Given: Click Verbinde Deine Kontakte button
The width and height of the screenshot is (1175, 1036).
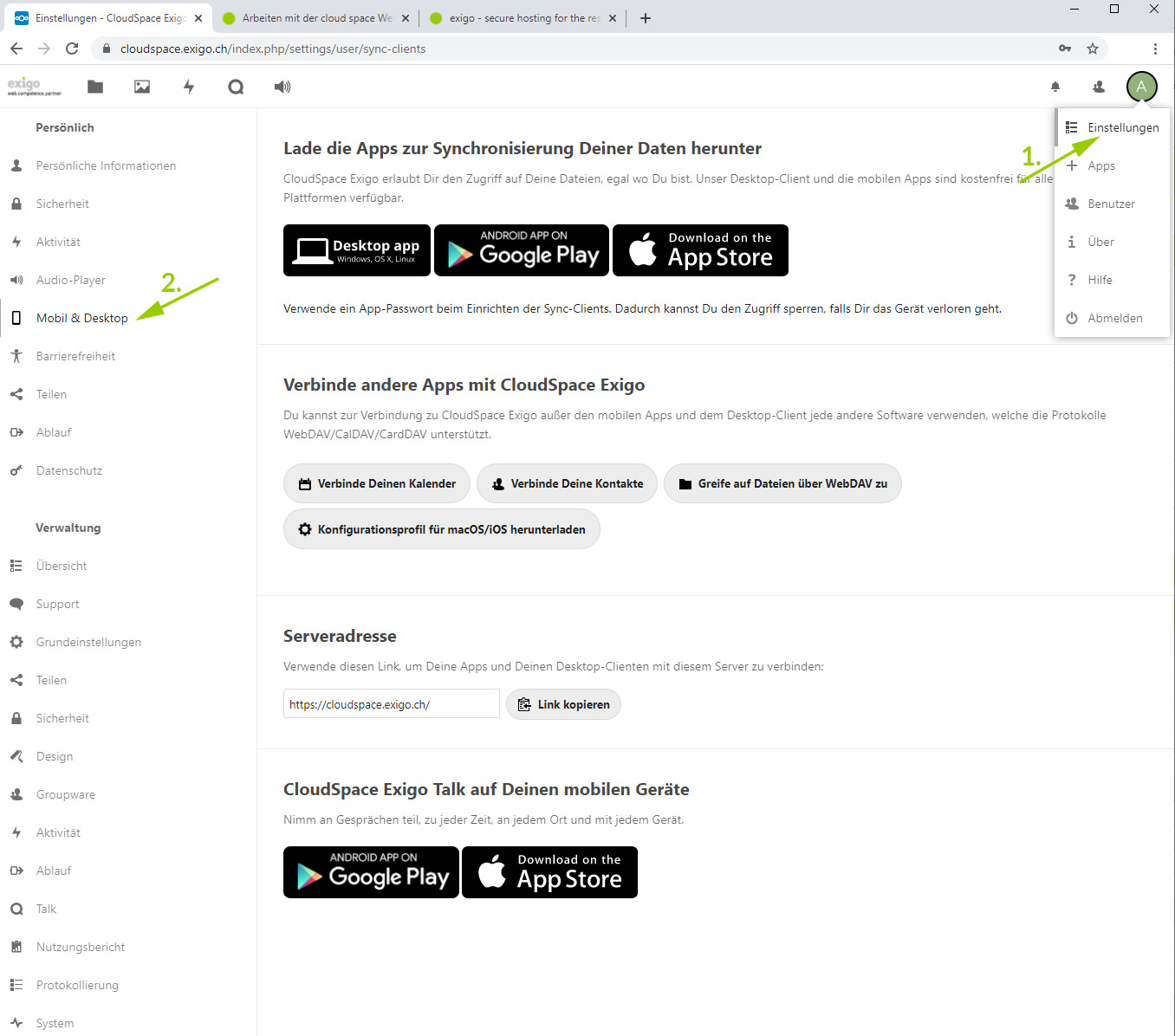Looking at the screenshot, I should click(x=567, y=483).
